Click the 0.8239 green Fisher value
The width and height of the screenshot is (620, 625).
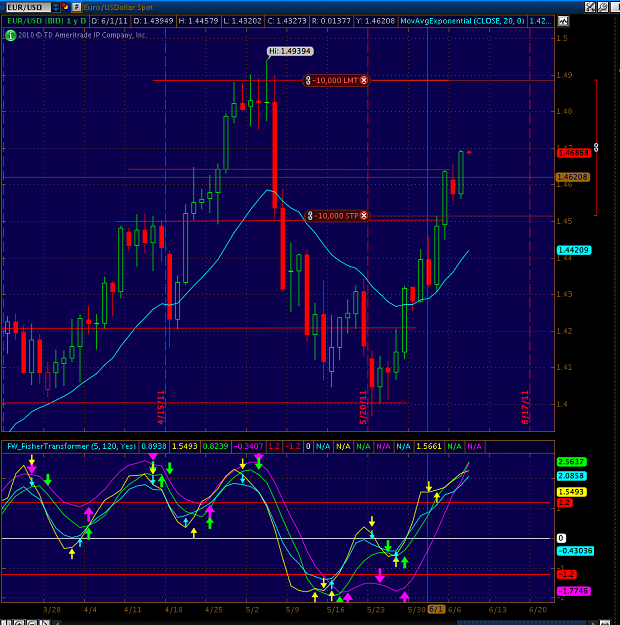(x=215, y=446)
